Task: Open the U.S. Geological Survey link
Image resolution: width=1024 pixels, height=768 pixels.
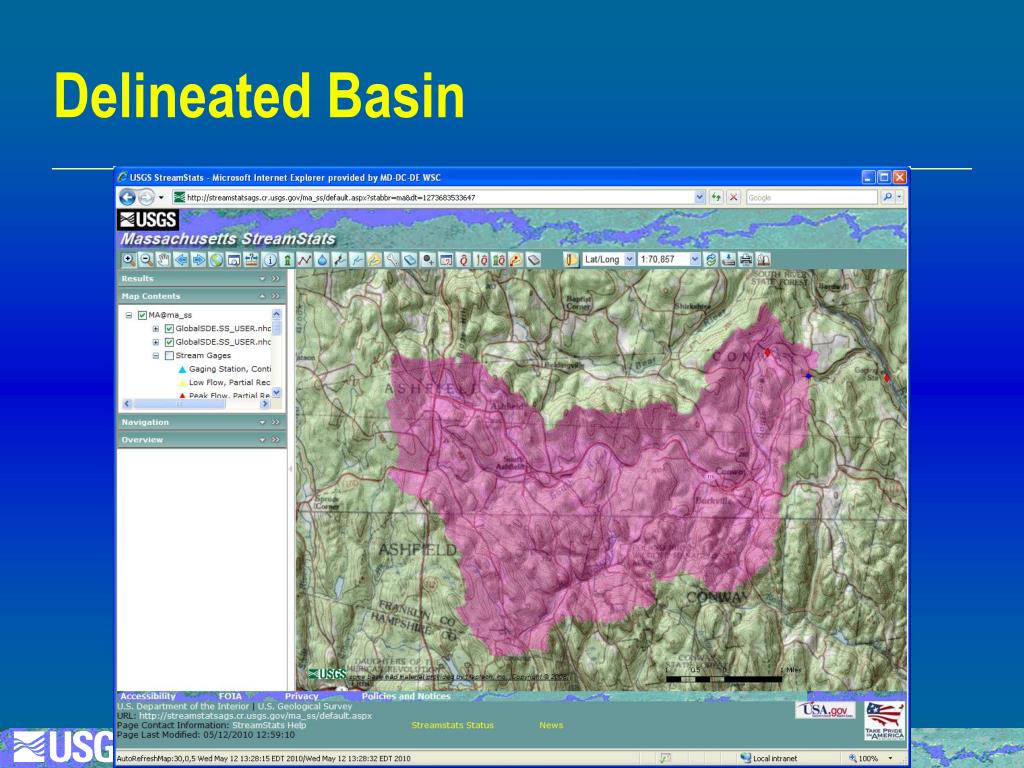Action: point(305,706)
